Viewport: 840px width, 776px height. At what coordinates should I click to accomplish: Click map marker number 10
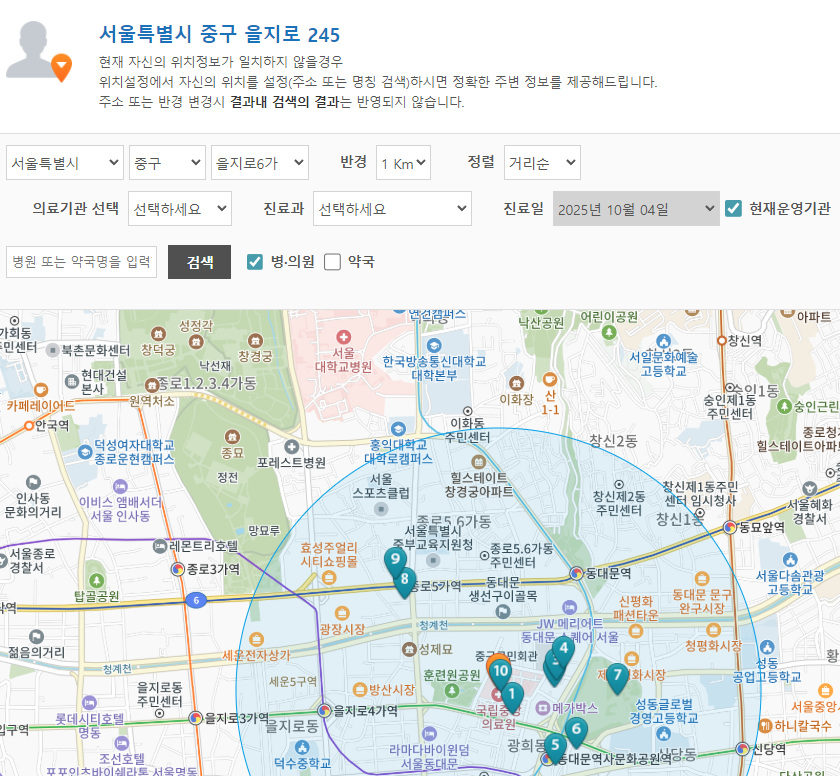pyautogui.click(x=500, y=673)
